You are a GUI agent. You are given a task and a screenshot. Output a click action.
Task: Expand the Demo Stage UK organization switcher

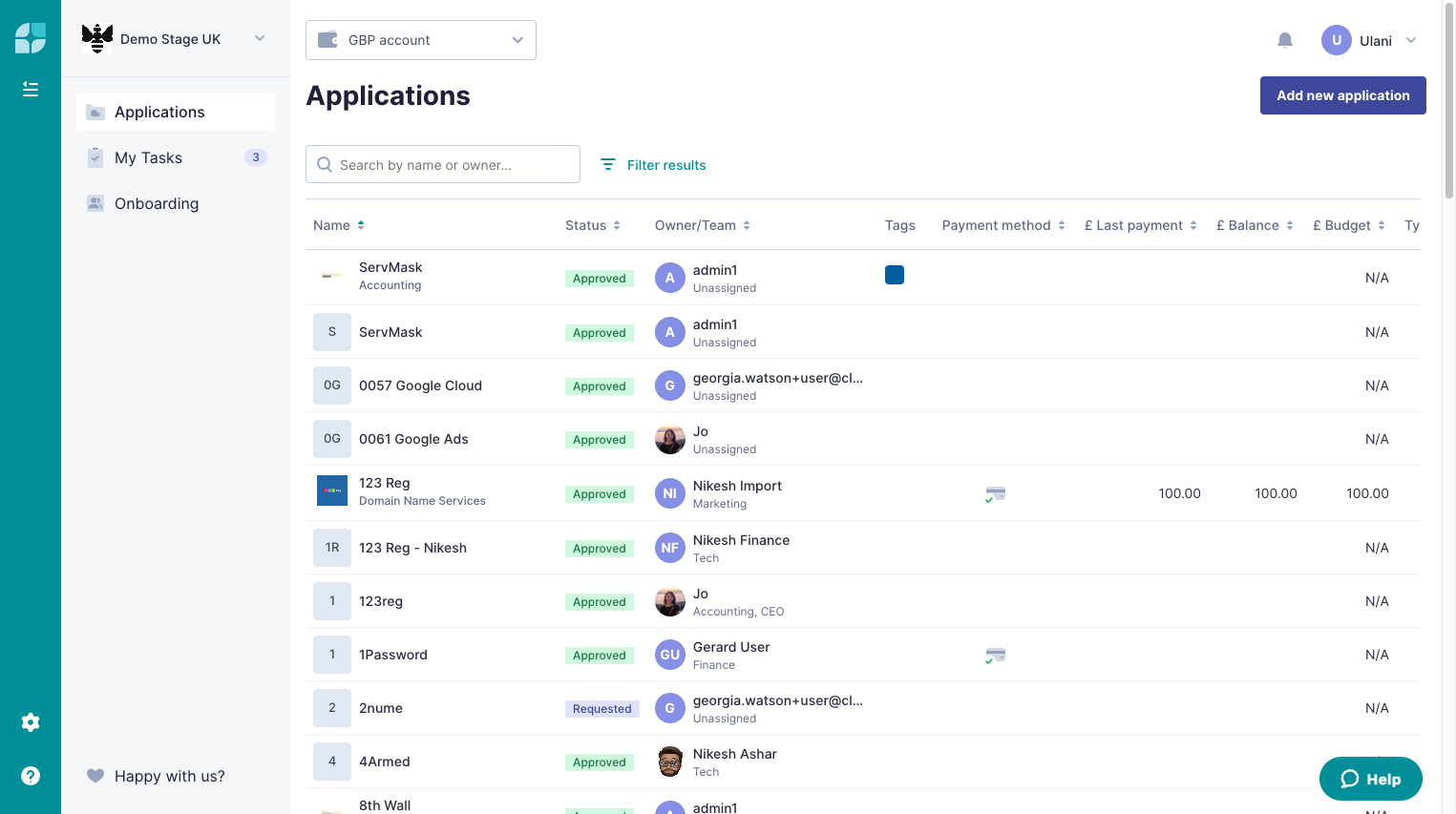click(260, 38)
